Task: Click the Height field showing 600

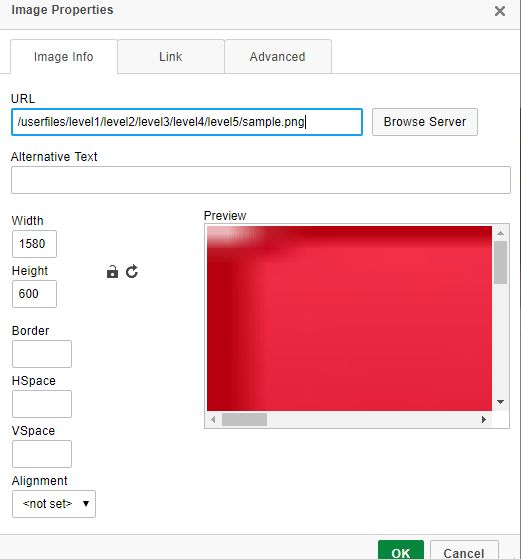Action: click(34, 294)
